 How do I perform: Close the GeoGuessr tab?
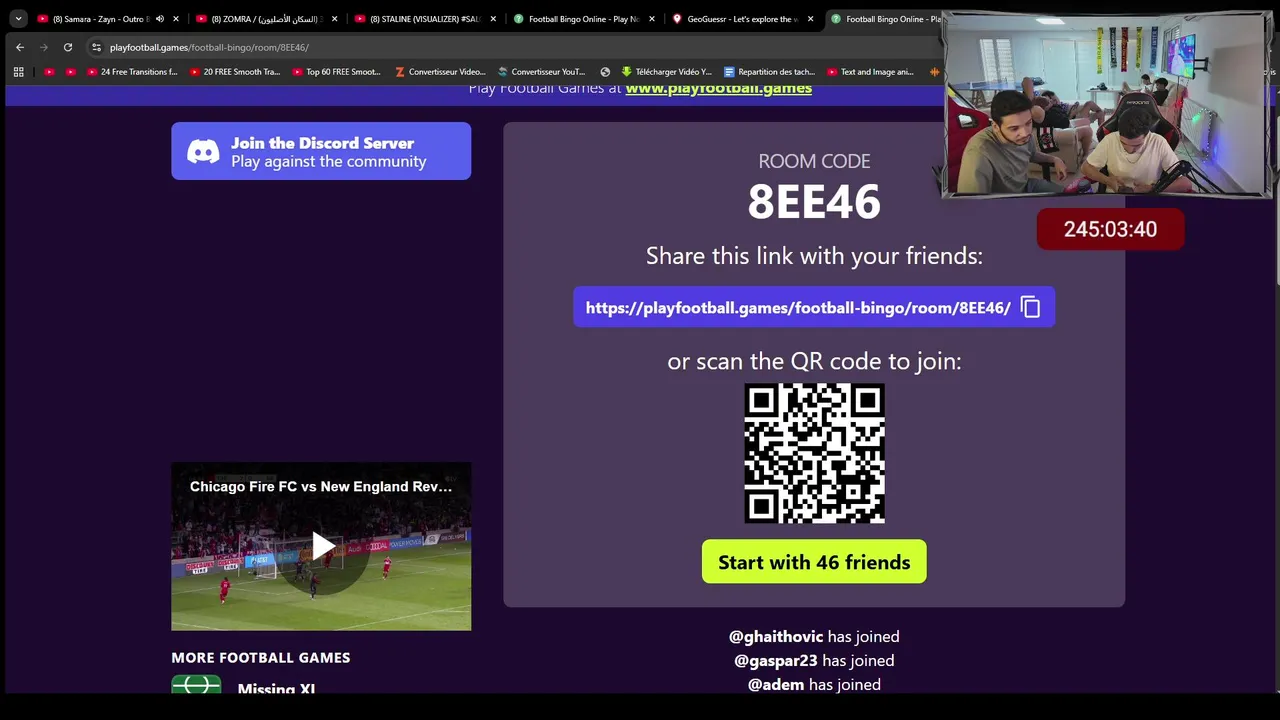click(x=810, y=19)
